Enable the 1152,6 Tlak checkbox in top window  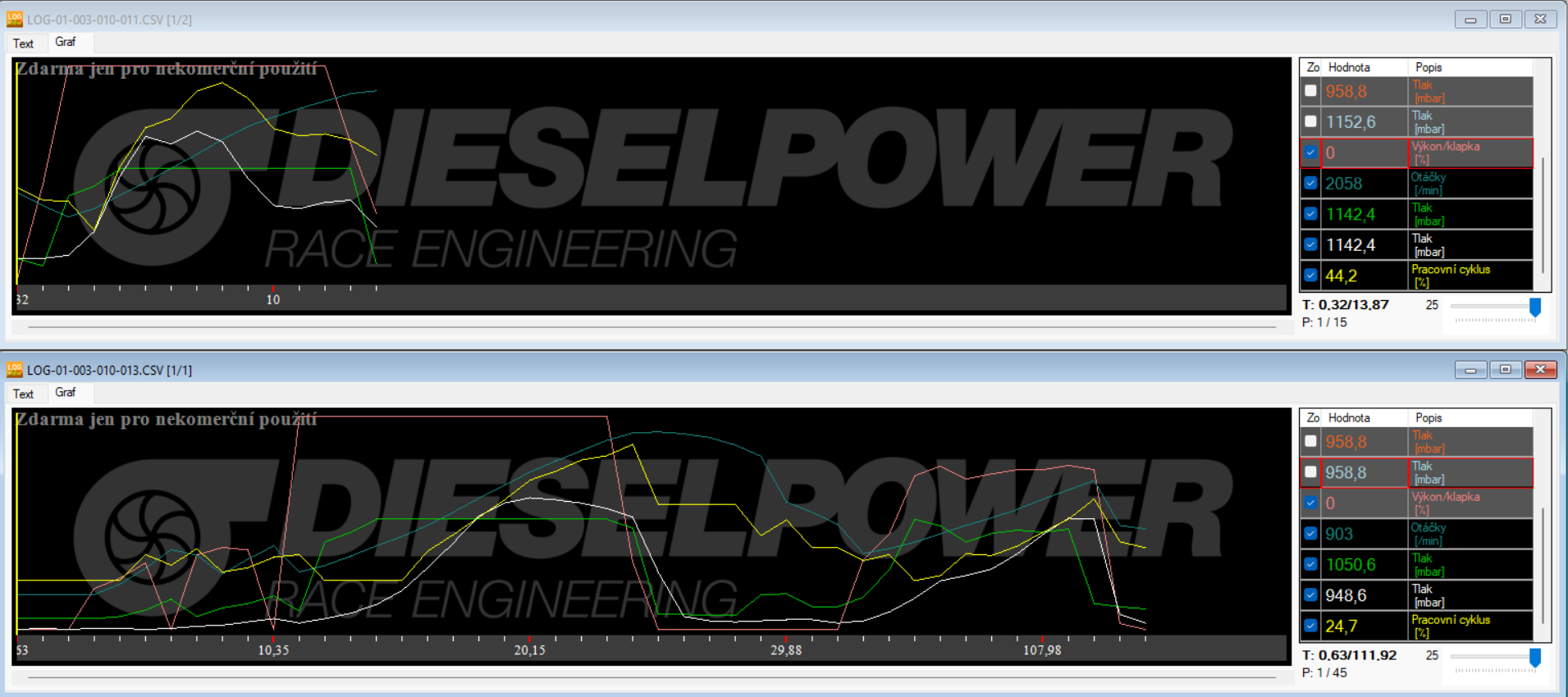pos(1310,121)
